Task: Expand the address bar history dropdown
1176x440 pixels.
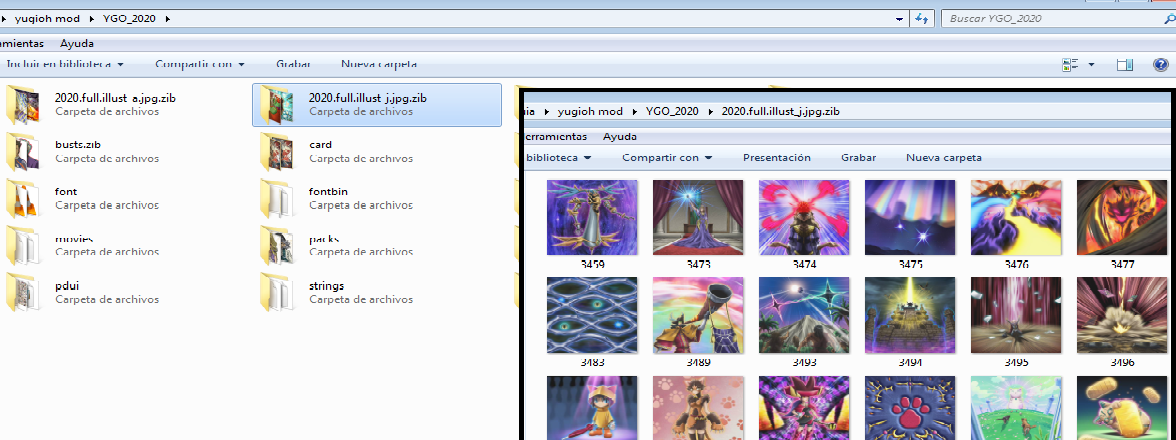Action: point(900,18)
